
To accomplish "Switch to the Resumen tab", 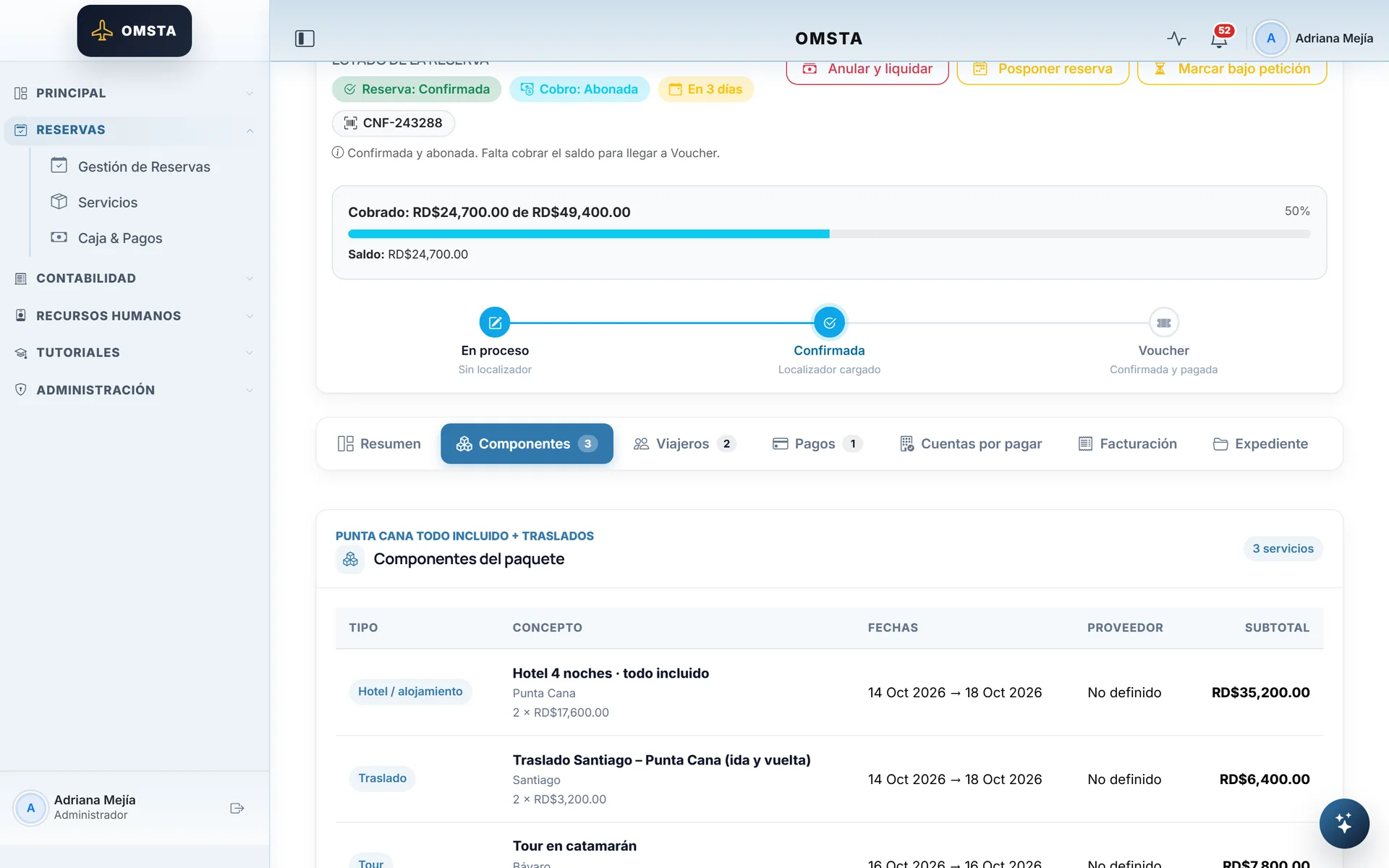I will pos(379,443).
